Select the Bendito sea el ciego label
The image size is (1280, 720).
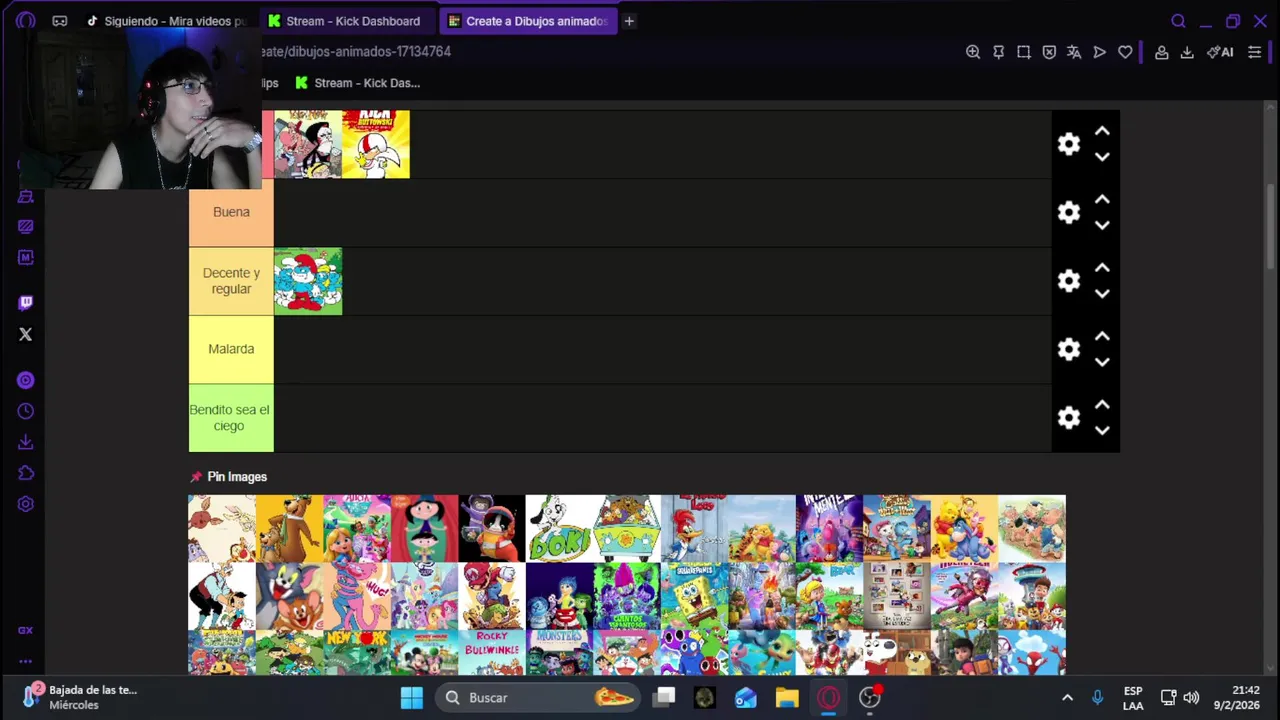pyautogui.click(x=231, y=418)
